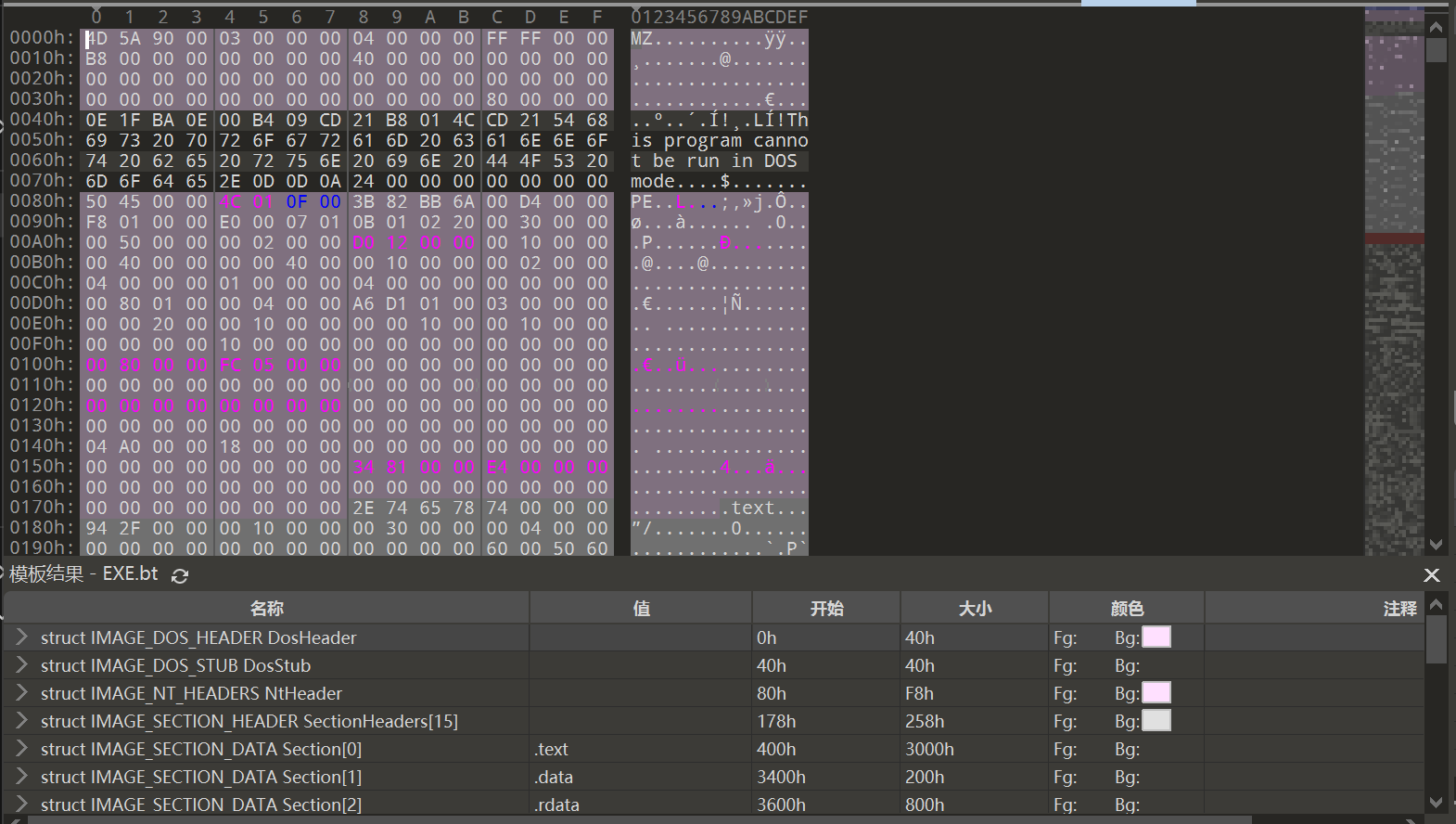Click the 4D byte at offset 0000h

(96, 39)
